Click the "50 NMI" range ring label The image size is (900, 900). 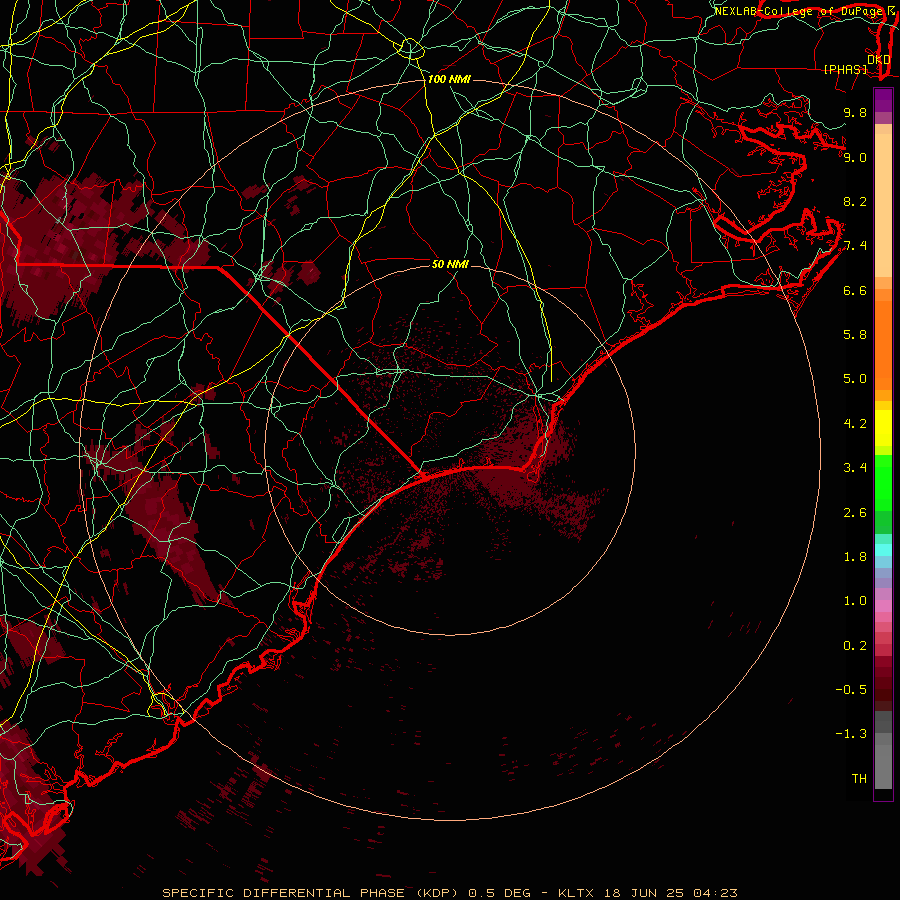[x=450, y=264]
